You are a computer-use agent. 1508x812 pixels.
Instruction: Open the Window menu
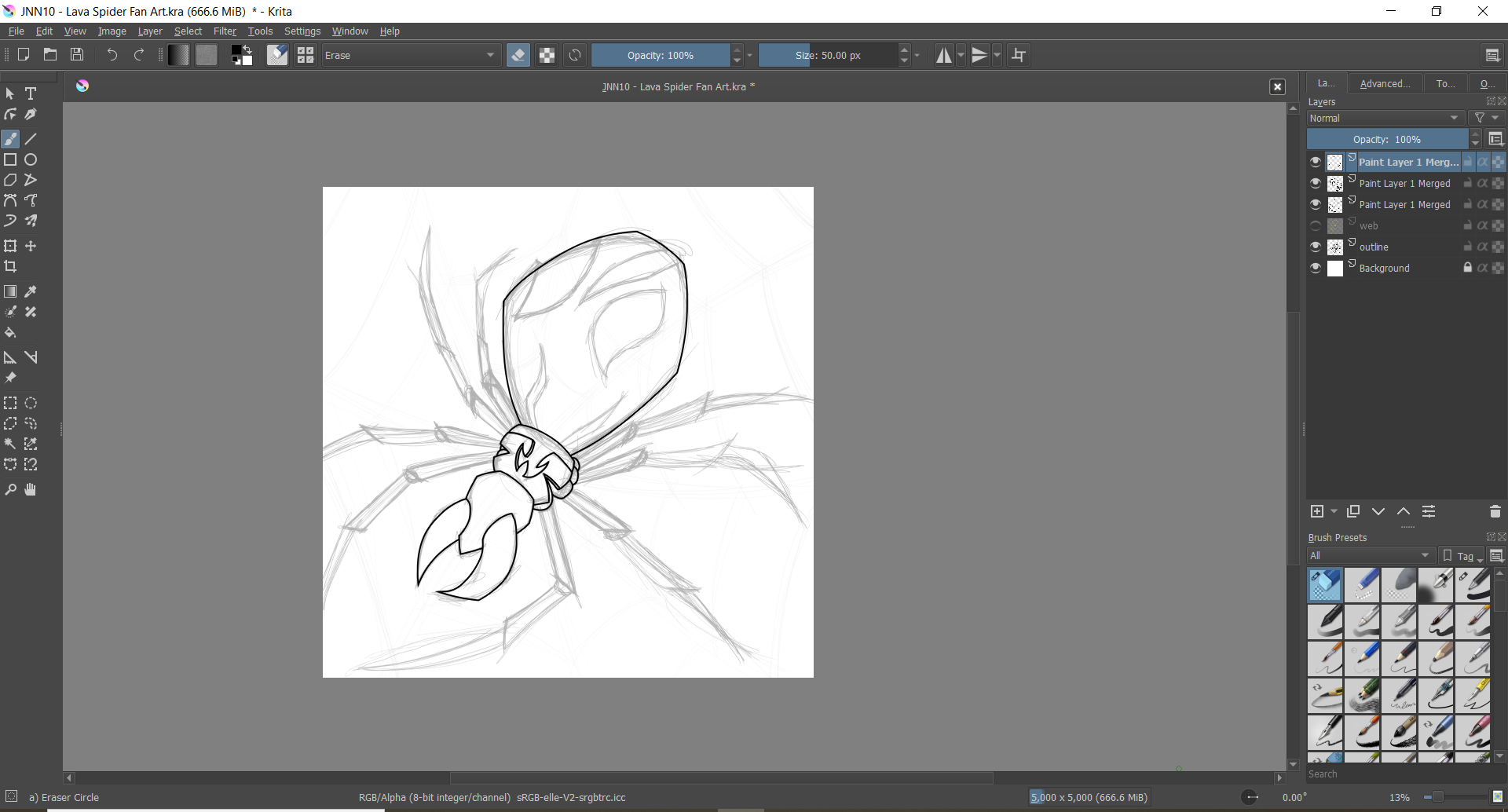point(350,31)
